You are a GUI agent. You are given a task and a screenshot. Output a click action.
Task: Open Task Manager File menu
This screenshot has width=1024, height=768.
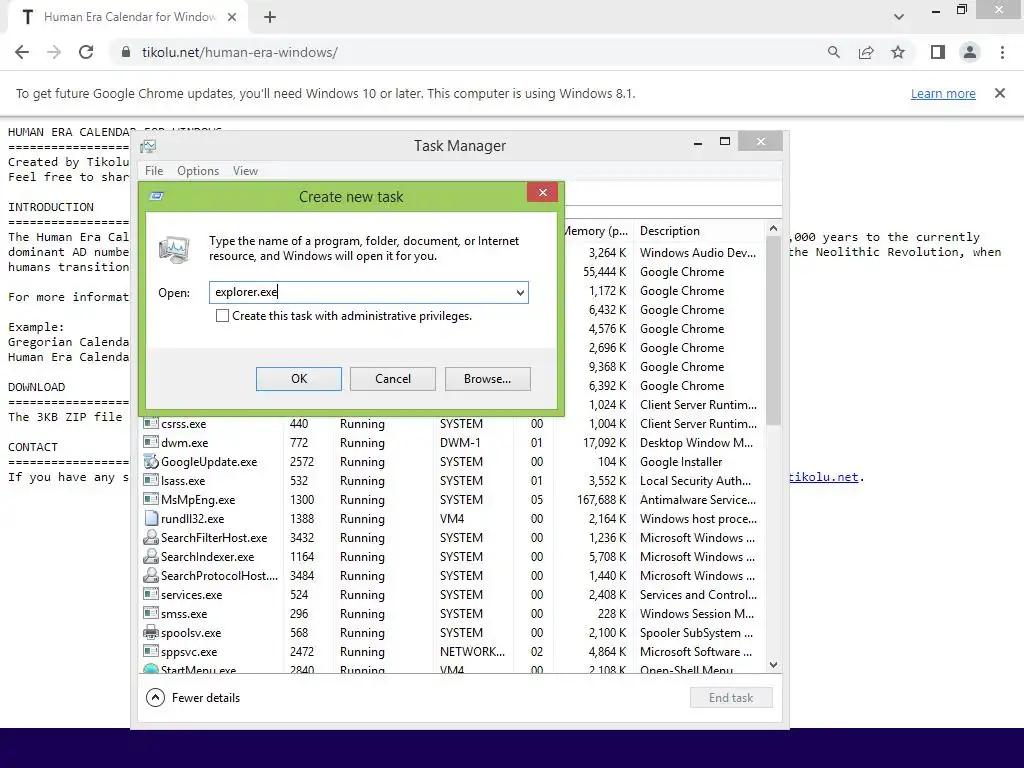[154, 170]
